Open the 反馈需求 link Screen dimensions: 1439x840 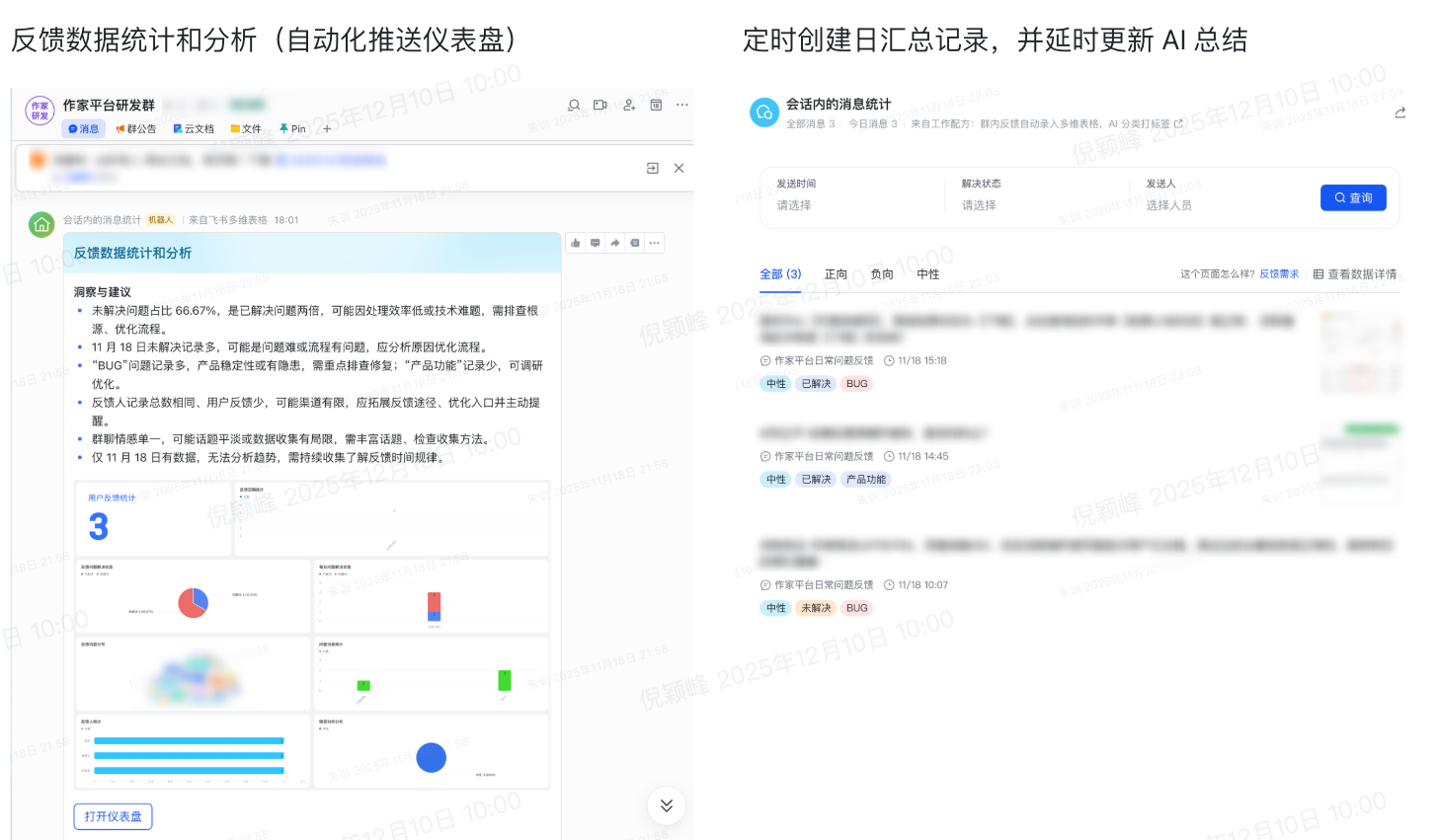point(1279,274)
